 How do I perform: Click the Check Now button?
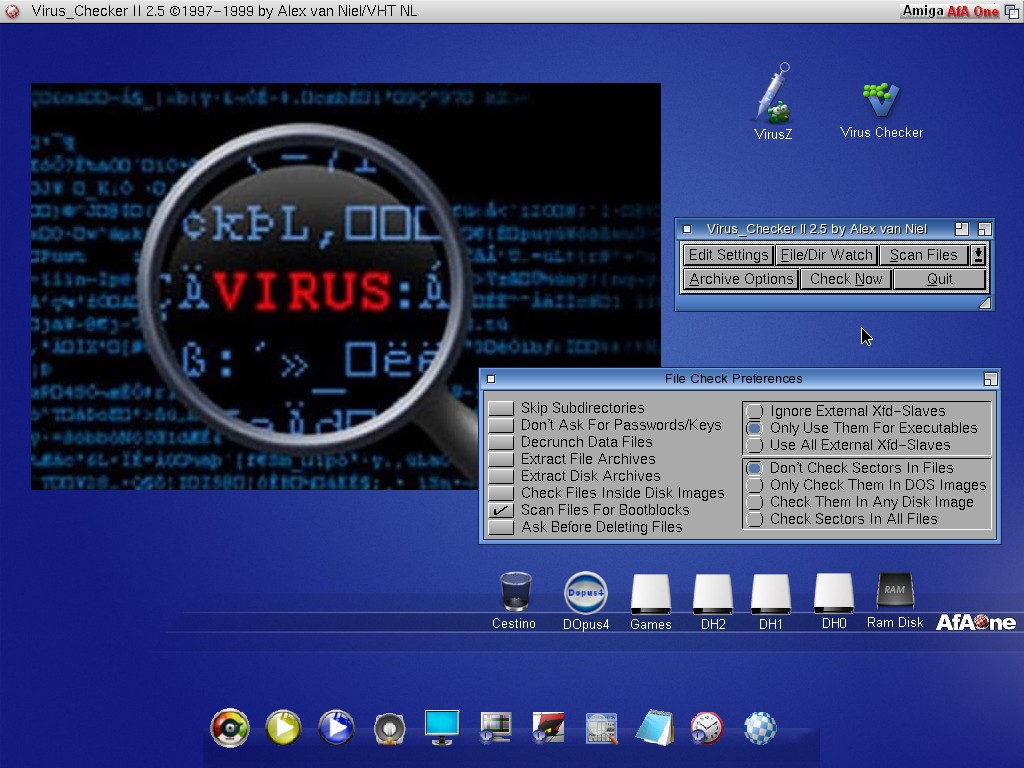[846, 279]
